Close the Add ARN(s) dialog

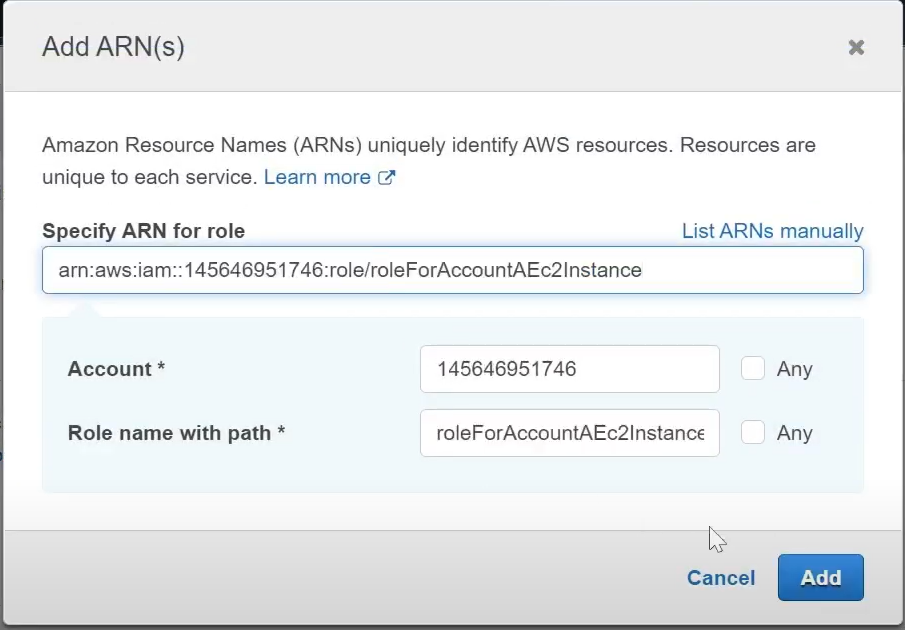coord(856,47)
